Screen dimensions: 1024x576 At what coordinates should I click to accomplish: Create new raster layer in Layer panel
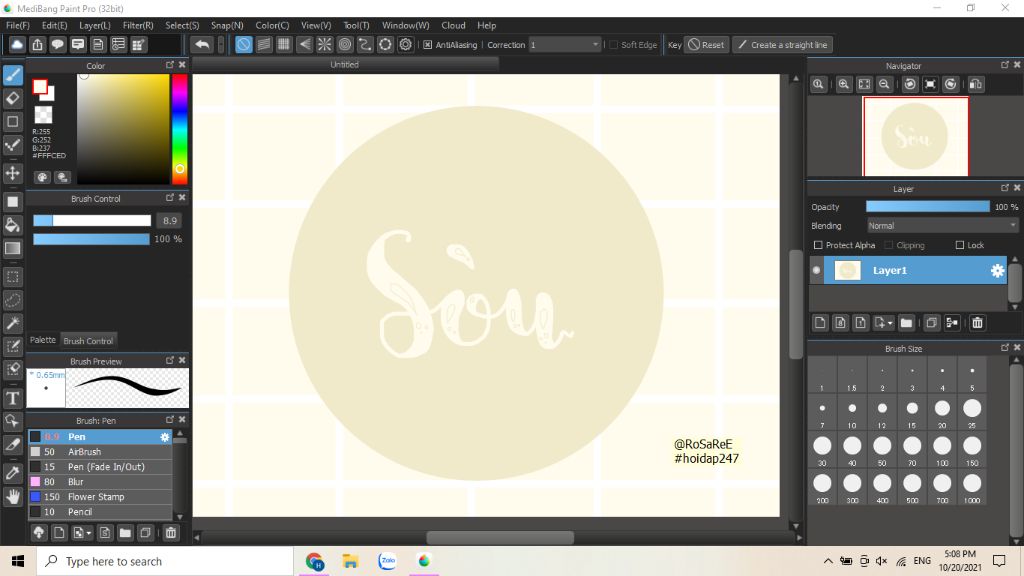pos(820,323)
